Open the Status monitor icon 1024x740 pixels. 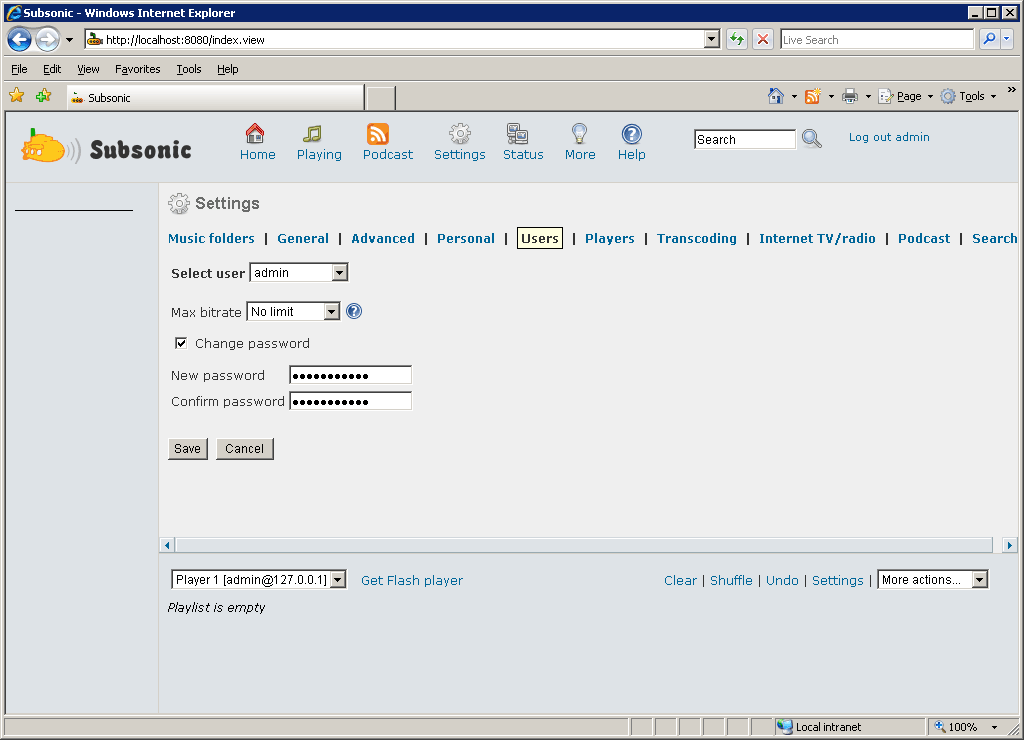pos(517,134)
